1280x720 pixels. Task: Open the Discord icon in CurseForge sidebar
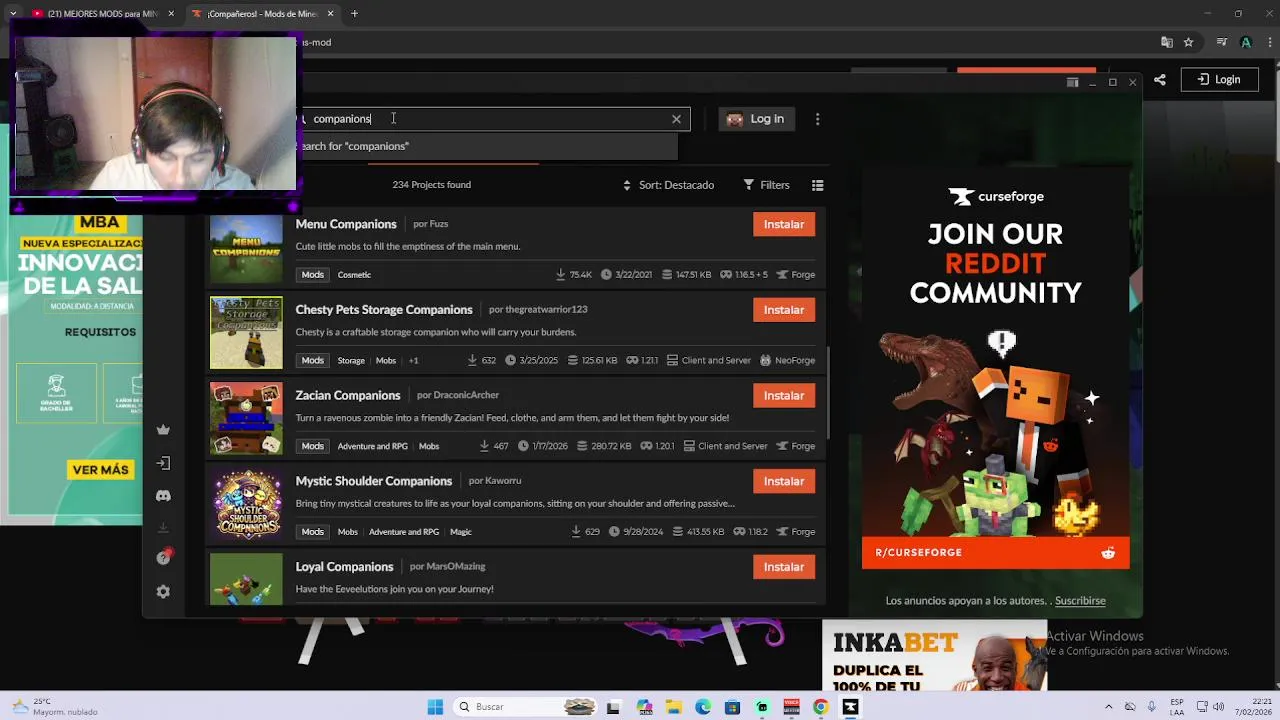(x=163, y=495)
